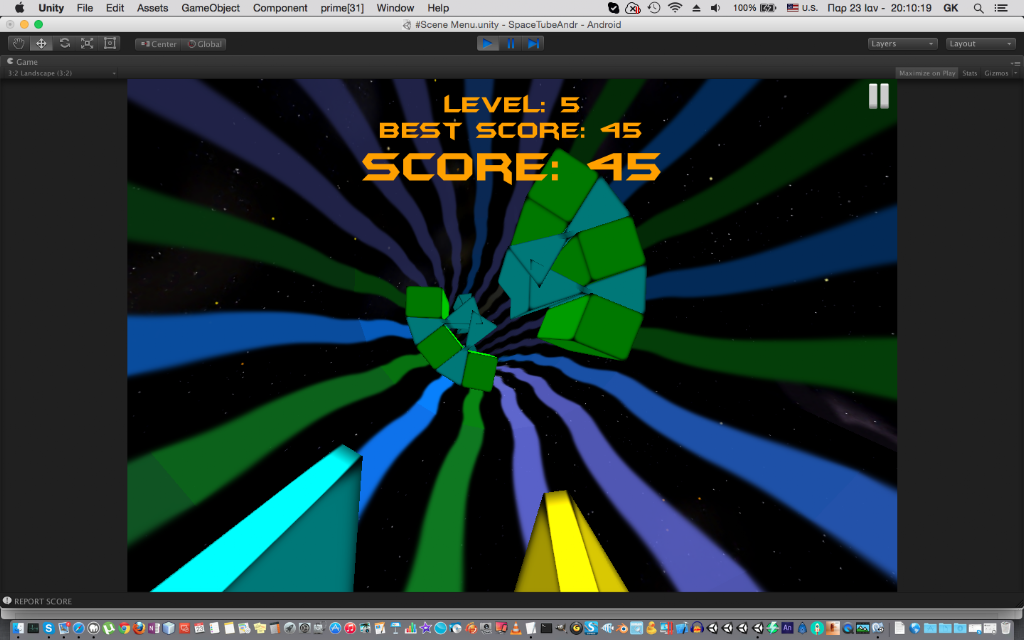The width and height of the screenshot is (1024, 640).
Task: Open the Layout dropdown
Action: point(980,44)
